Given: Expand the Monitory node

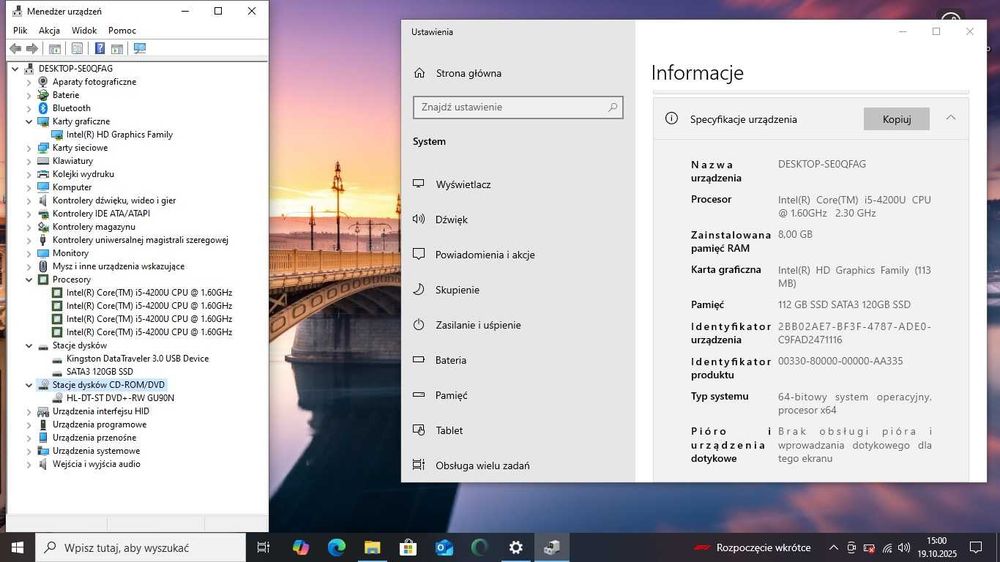Looking at the screenshot, I should pyautogui.click(x=29, y=253).
